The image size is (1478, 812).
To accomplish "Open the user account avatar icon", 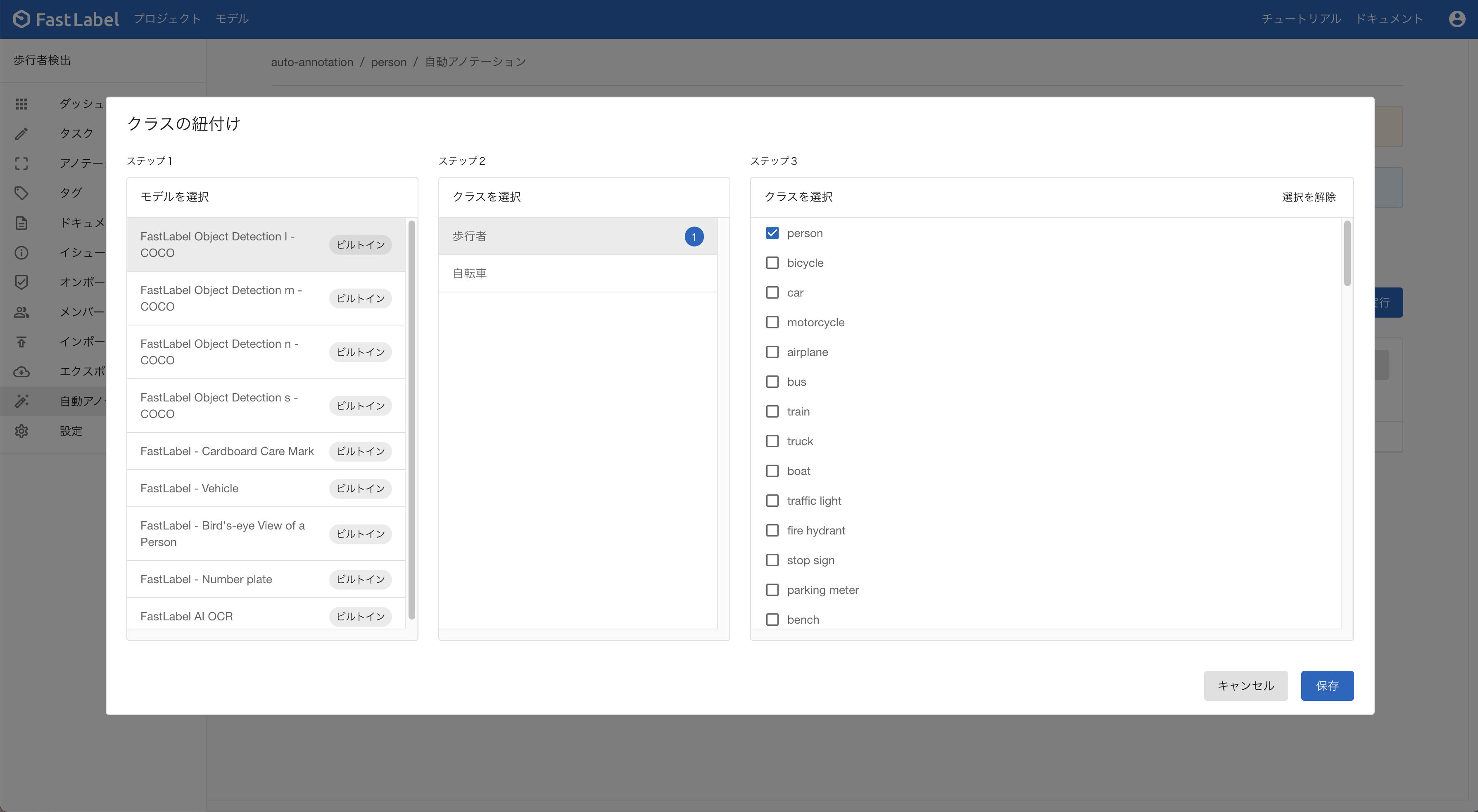I will [1457, 19].
